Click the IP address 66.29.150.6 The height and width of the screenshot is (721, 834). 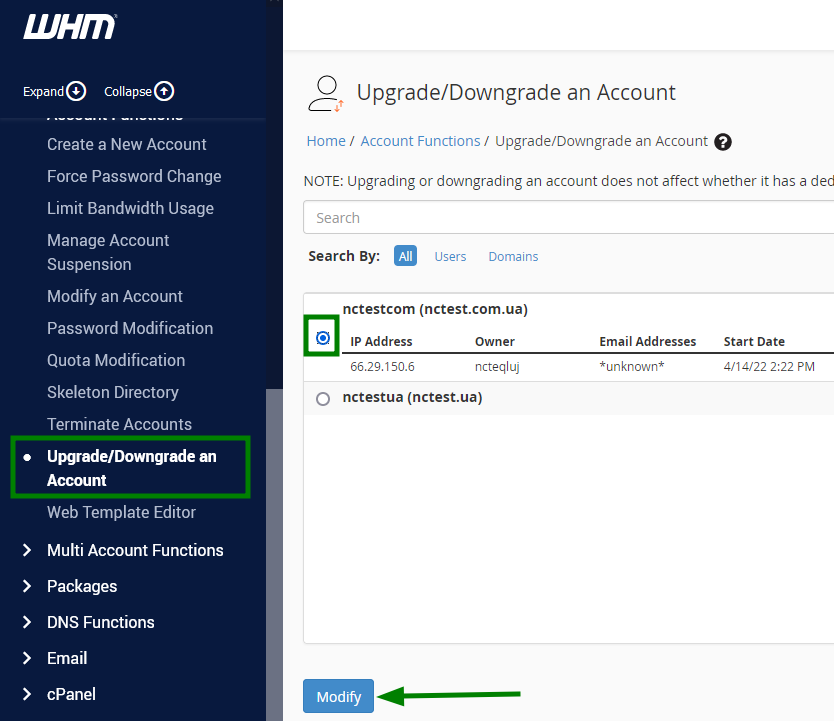[x=382, y=366]
